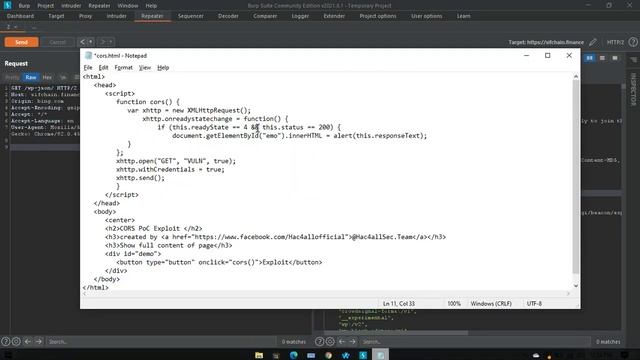The width and height of the screenshot is (640, 360).
Task: Open Notepad View menu
Action: point(145,68)
